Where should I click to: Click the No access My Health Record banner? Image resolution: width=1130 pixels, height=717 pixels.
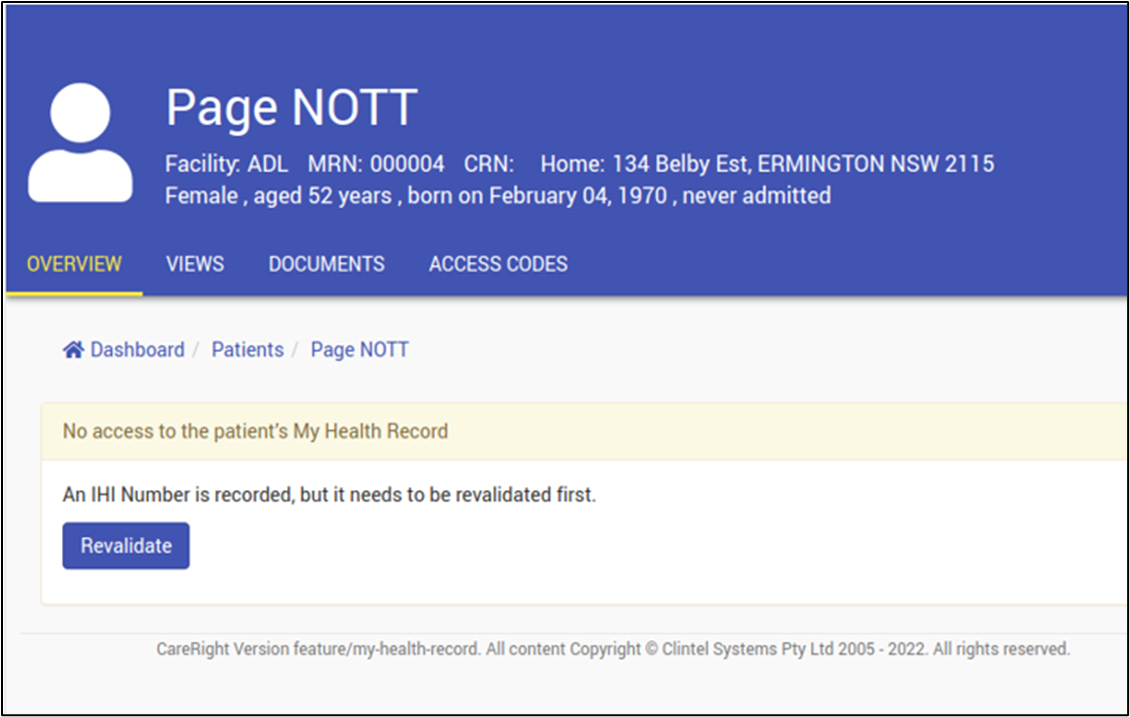(x=255, y=432)
